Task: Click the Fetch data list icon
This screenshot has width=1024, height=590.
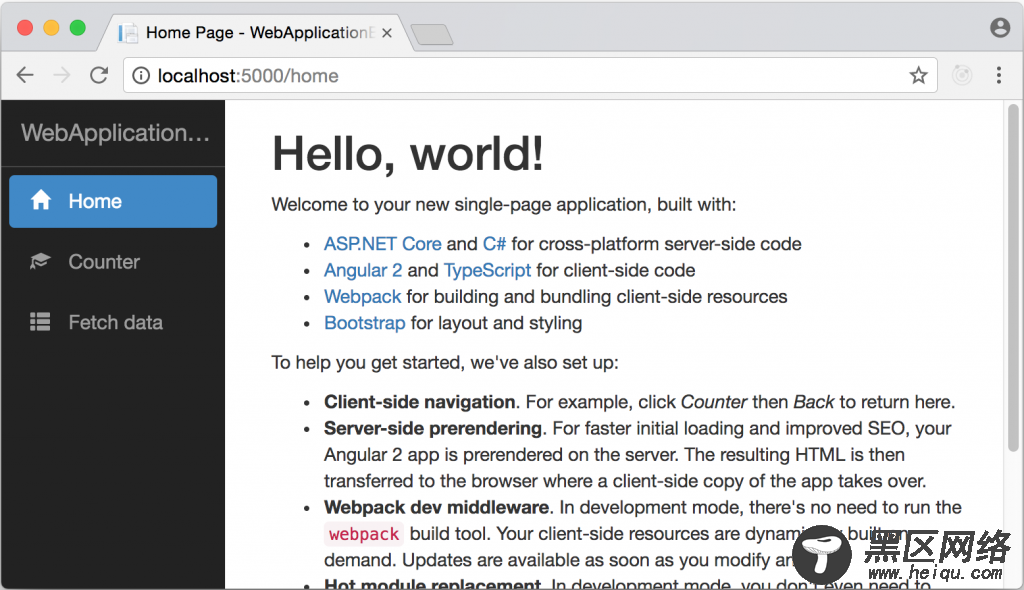Action: coord(40,321)
